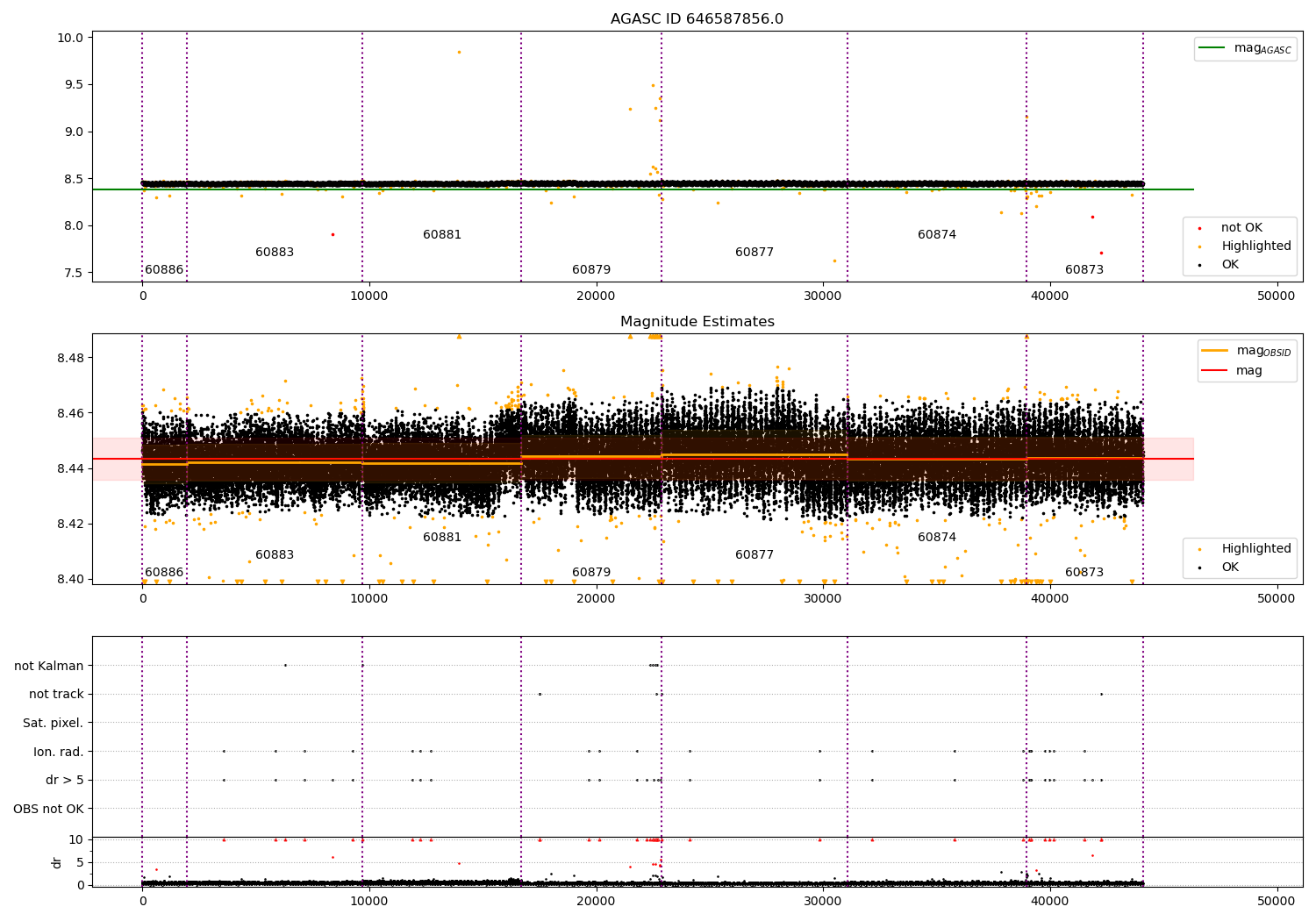Viewport: 1316px width, 921px height.
Task: Click the 8.42 y-axis tick label
Action: click(70, 524)
